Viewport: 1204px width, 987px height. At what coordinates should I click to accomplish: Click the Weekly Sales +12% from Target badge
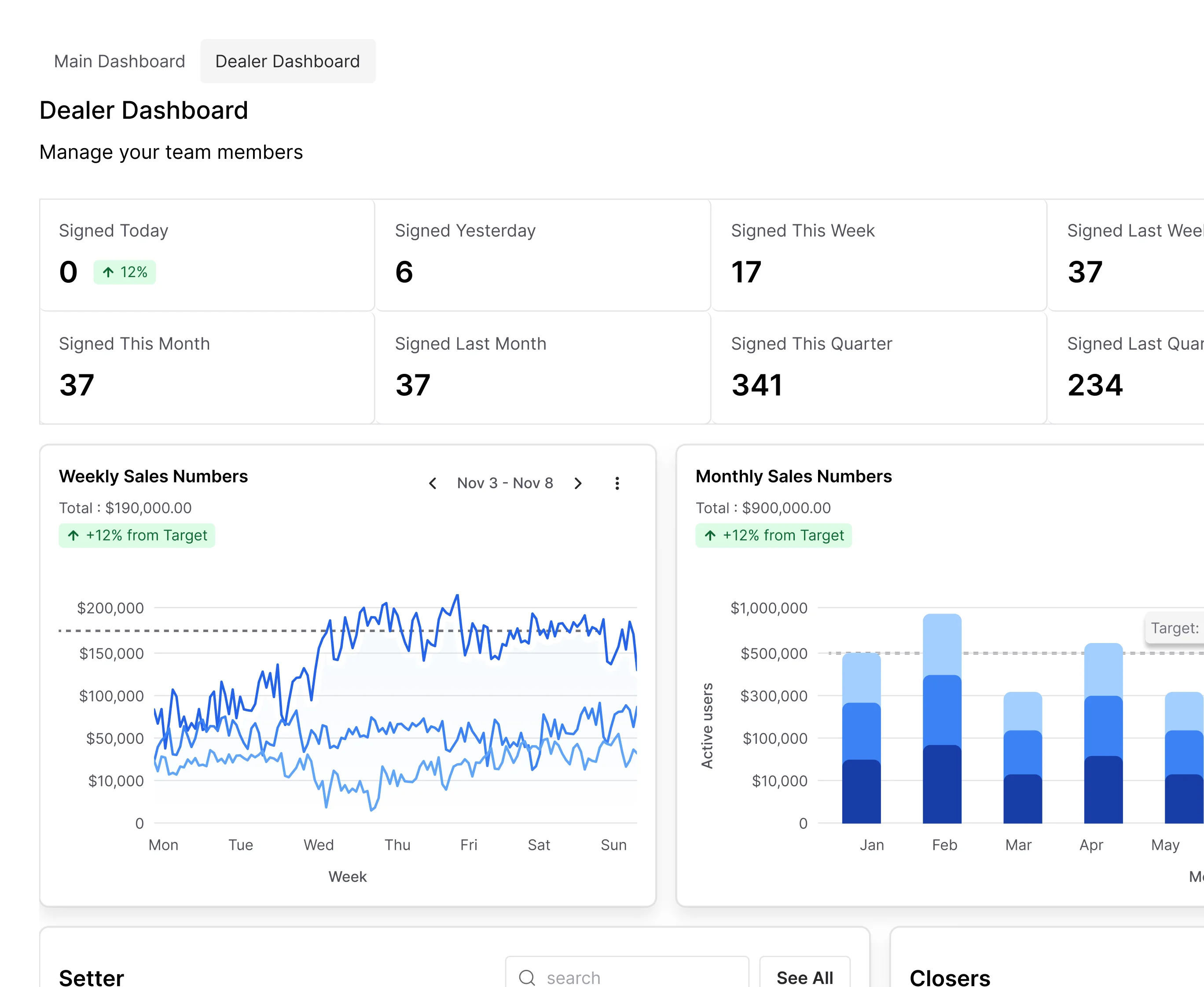[x=137, y=536]
